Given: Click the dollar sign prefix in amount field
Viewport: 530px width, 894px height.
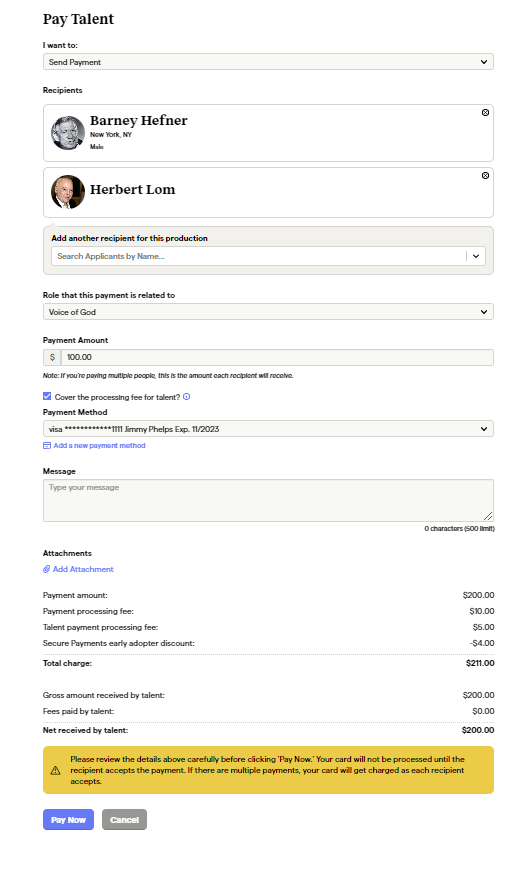Looking at the screenshot, I should click(x=52, y=357).
